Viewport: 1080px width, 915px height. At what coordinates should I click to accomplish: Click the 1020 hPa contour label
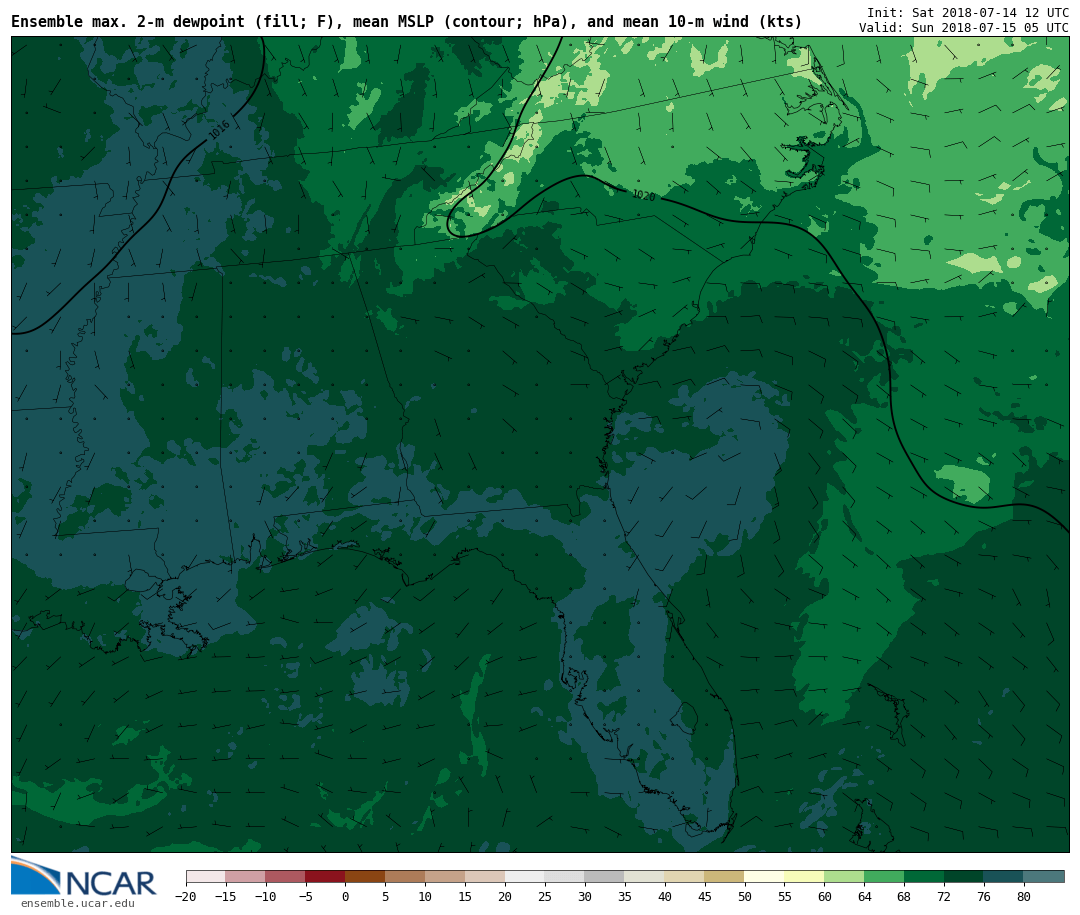(643, 196)
